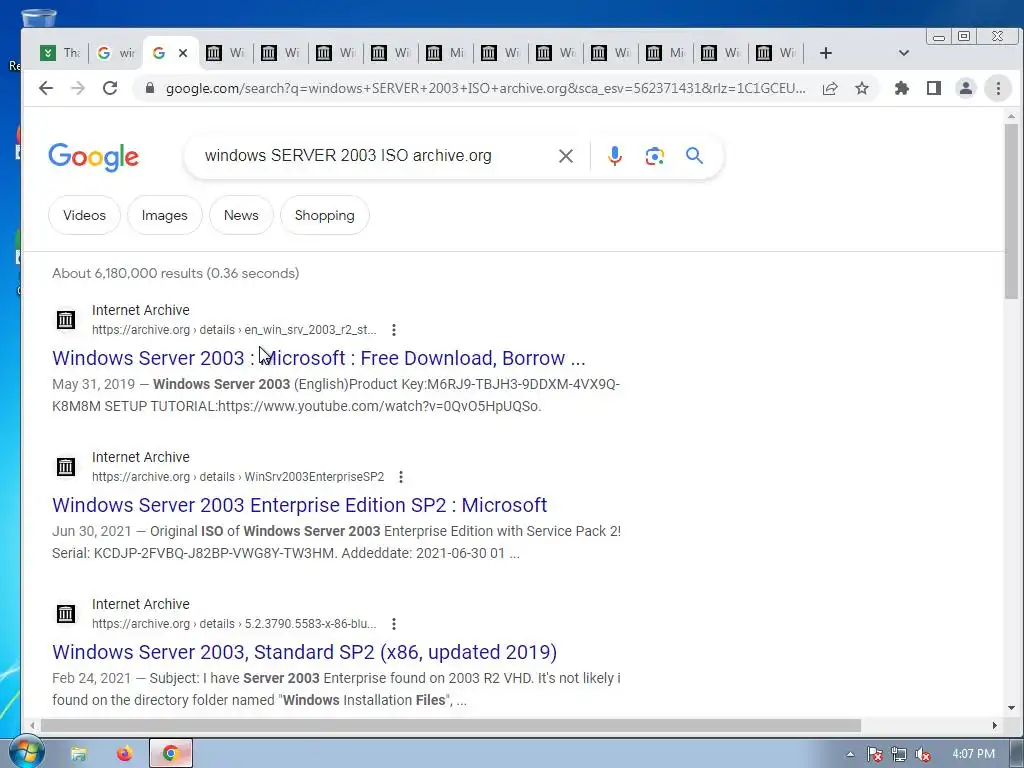Go back to the previous page
This screenshot has width=1024, height=768.
tap(46, 88)
